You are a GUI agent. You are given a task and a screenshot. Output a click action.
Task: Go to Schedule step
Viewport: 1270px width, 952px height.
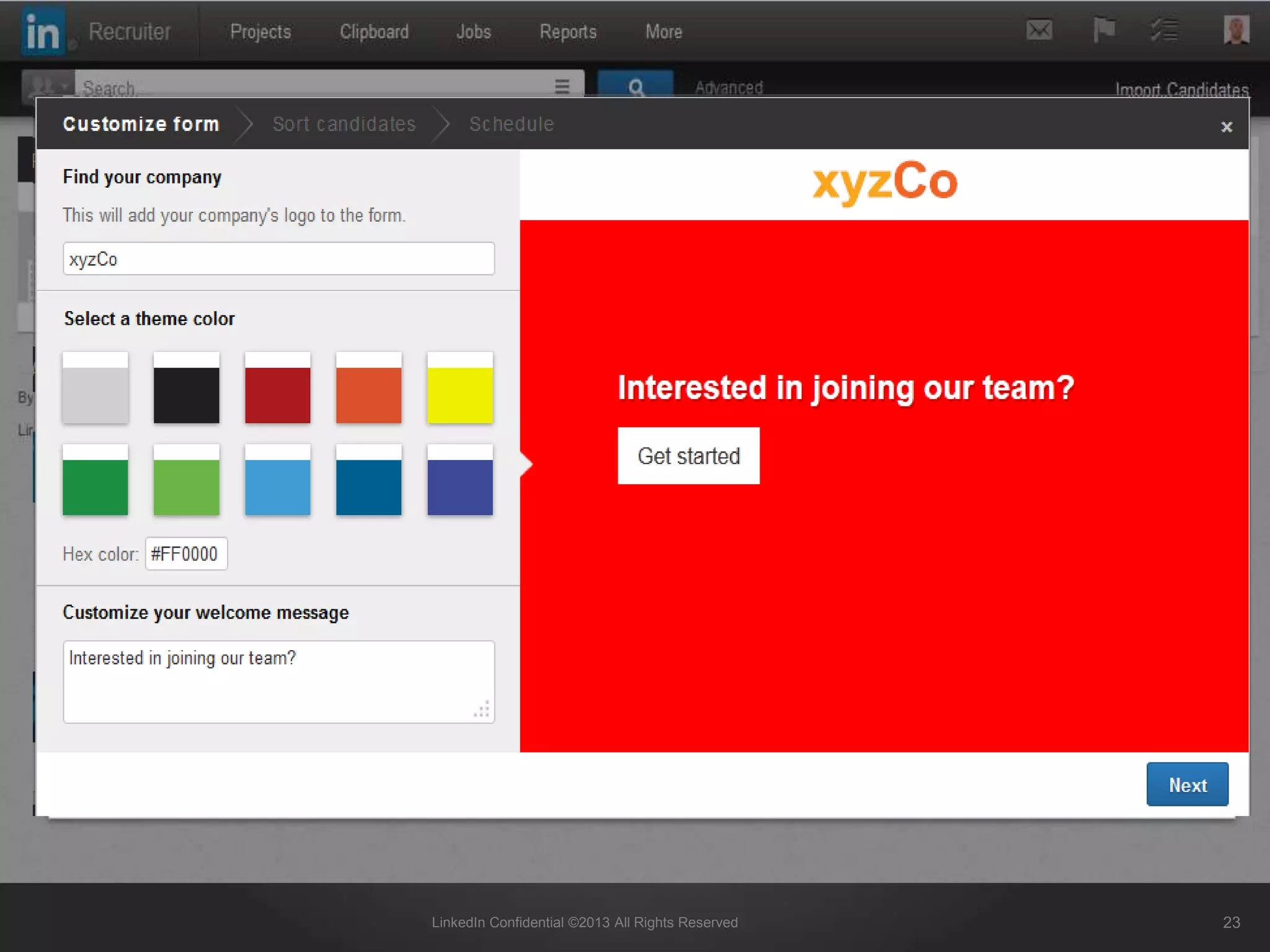(x=512, y=124)
